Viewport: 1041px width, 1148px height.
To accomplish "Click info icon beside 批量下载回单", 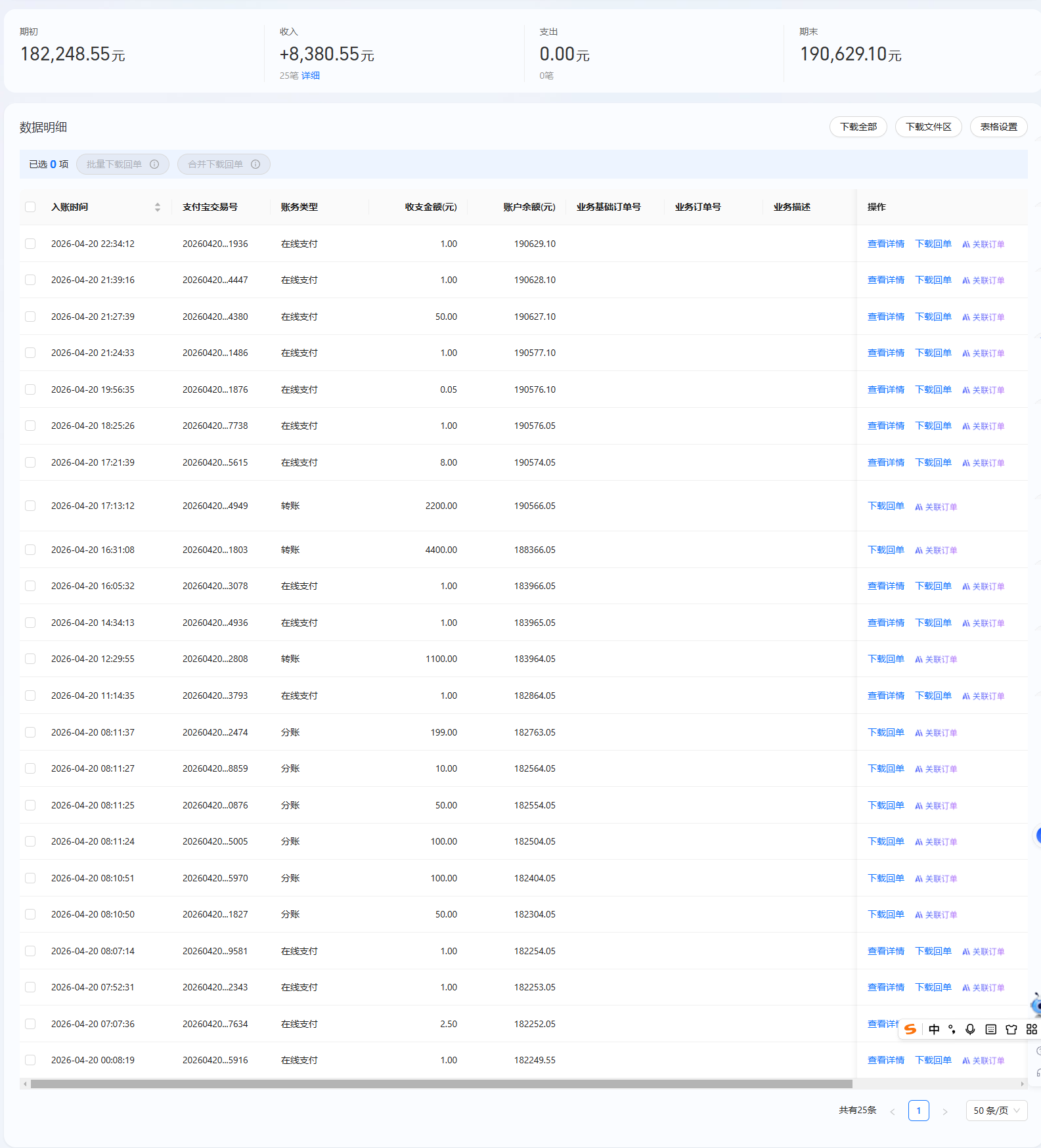I will click(154, 164).
